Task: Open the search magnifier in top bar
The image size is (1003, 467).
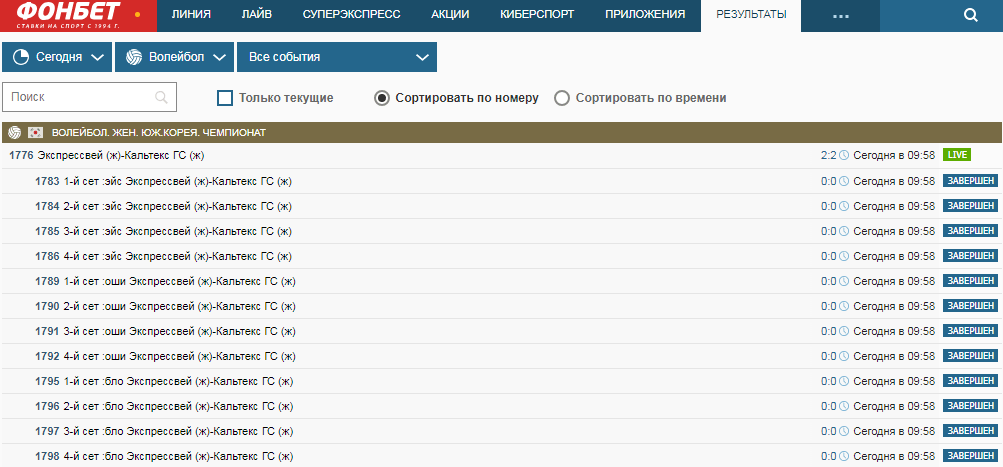Action: [970, 15]
